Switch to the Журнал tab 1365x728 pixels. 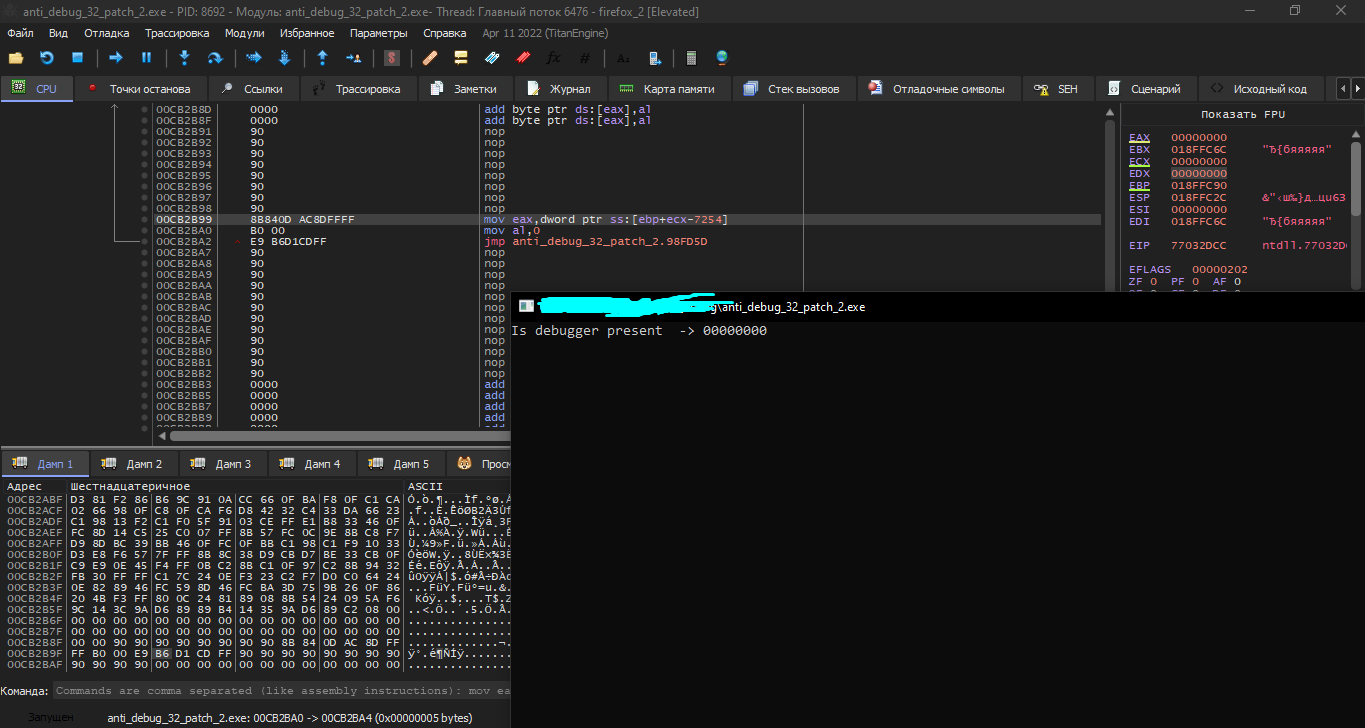coord(562,88)
